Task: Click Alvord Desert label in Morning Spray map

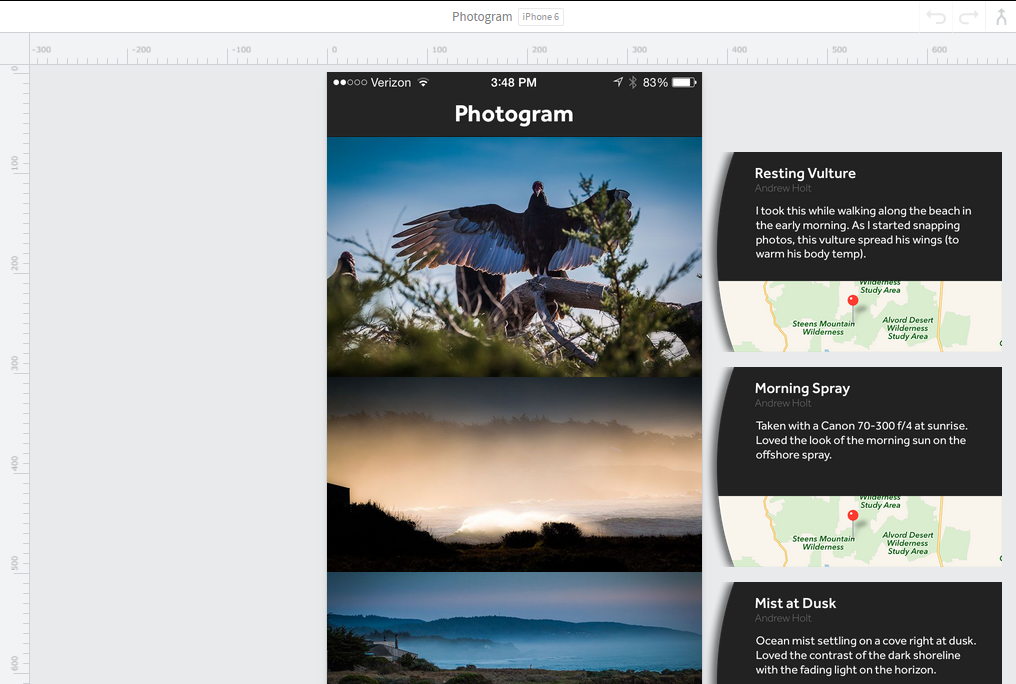Action: click(x=907, y=543)
